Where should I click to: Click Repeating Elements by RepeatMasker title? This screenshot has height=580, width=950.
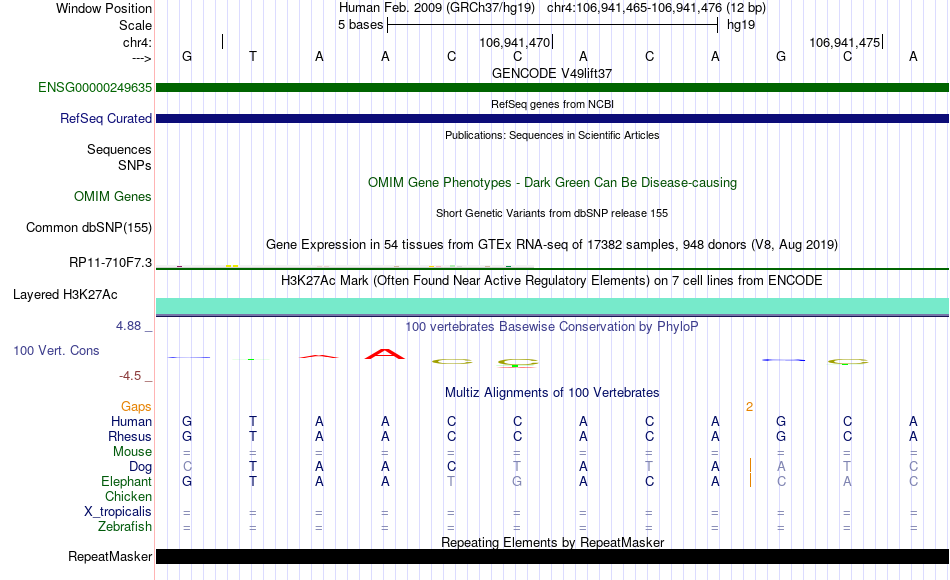point(552,542)
